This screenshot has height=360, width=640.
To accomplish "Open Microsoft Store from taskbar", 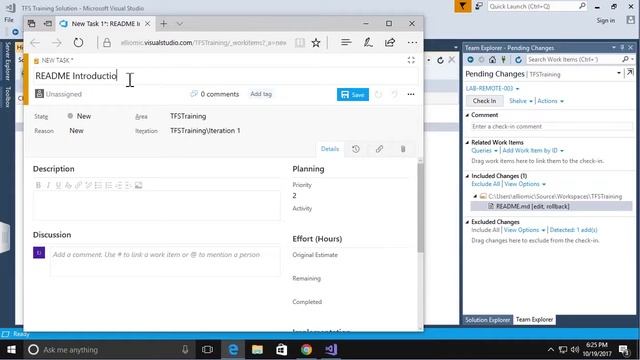I will pyautogui.click(x=281, y=349).
